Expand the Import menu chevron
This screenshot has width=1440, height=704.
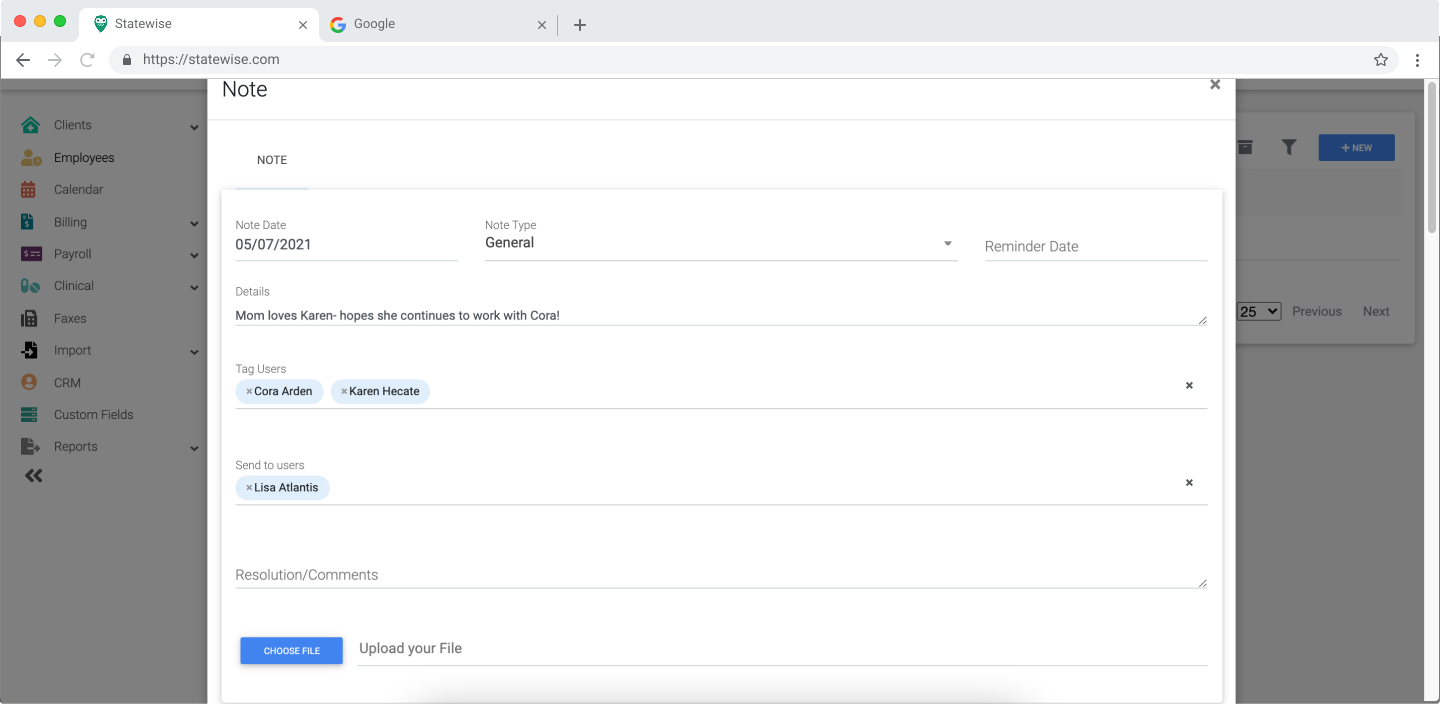pos(194,352)
